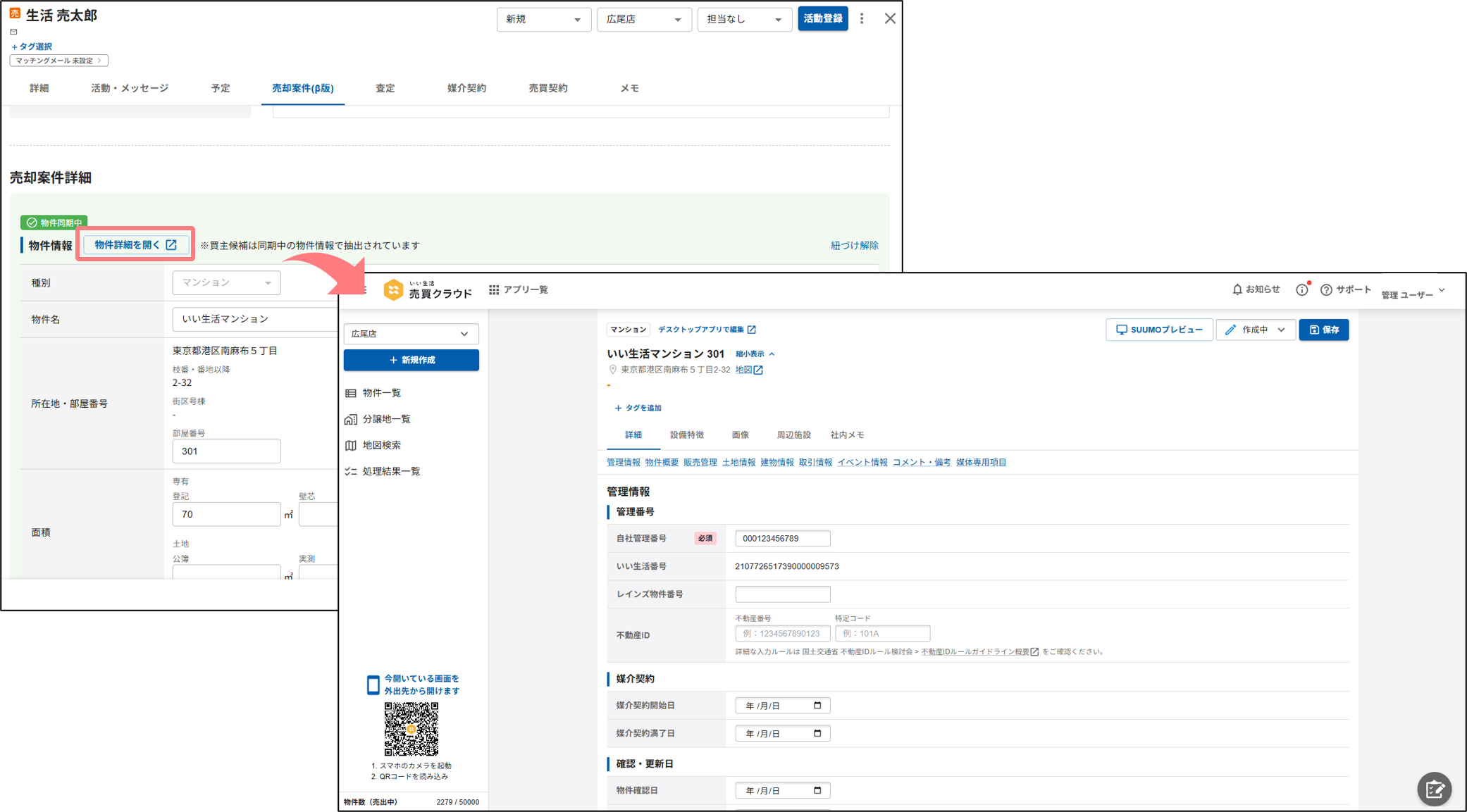Click the 活動登録 button
The height and width of the screenshot is (812, 1467).
coord(823,19)
